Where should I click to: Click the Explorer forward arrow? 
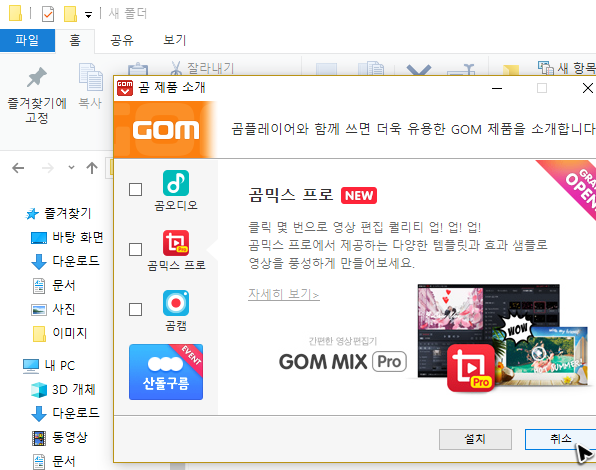48,168
